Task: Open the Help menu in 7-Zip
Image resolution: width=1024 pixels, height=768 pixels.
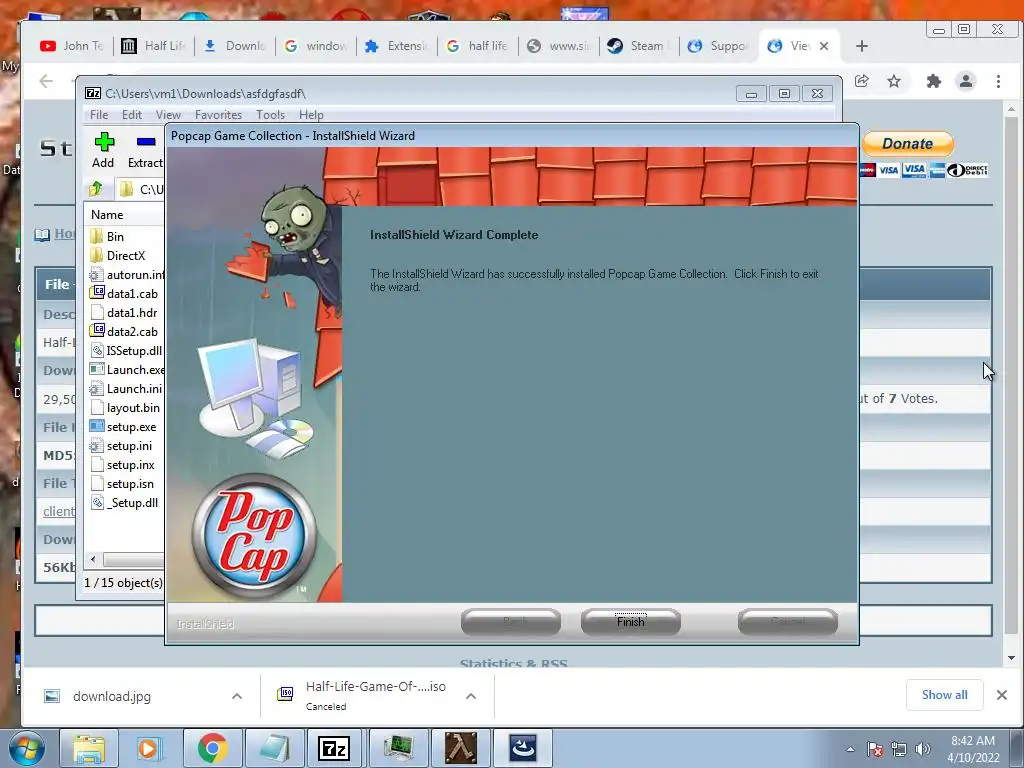Action: tap(311, 114)
